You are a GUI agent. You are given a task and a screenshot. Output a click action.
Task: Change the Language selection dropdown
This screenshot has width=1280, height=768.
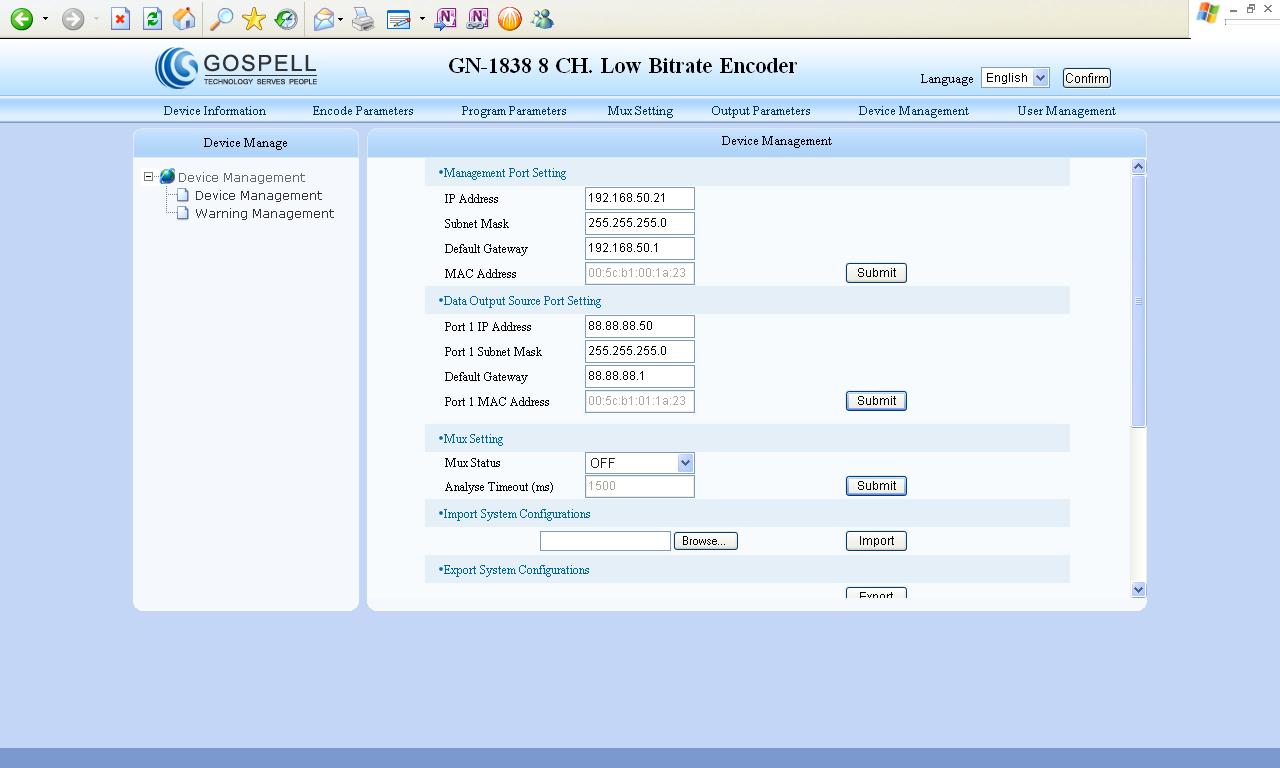point(1014,77)
